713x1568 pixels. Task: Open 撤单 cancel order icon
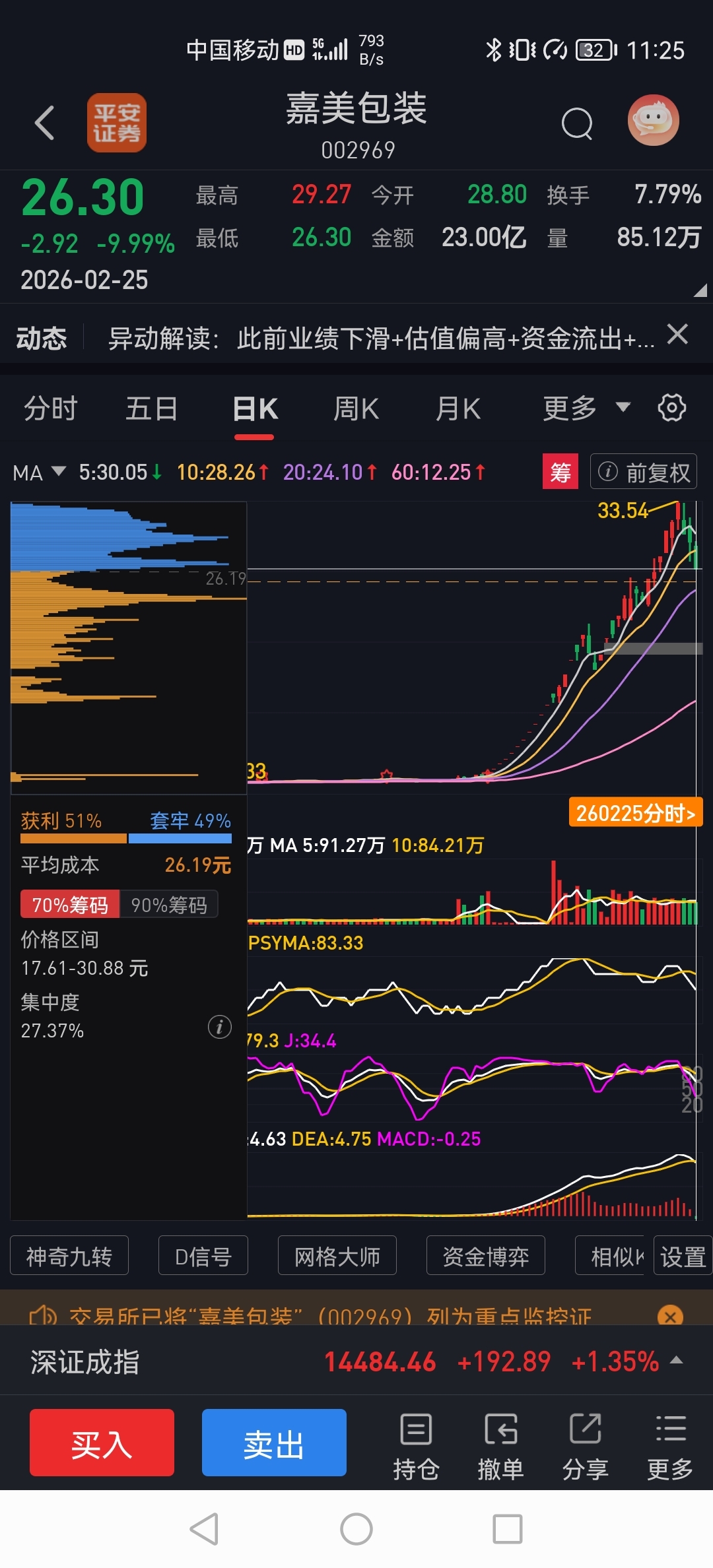pos(500,1447)
